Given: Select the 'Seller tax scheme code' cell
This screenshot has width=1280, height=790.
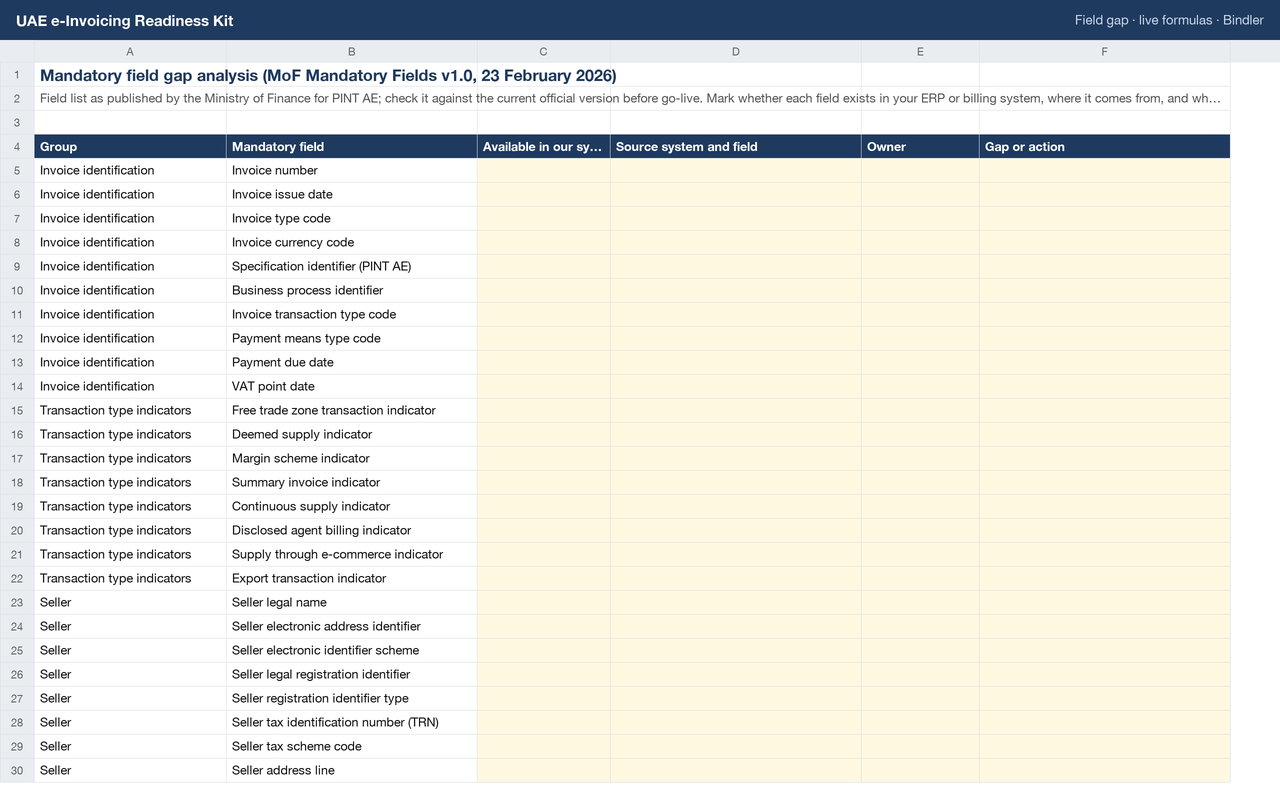Looking at the screenshot, I should [351, 746].
